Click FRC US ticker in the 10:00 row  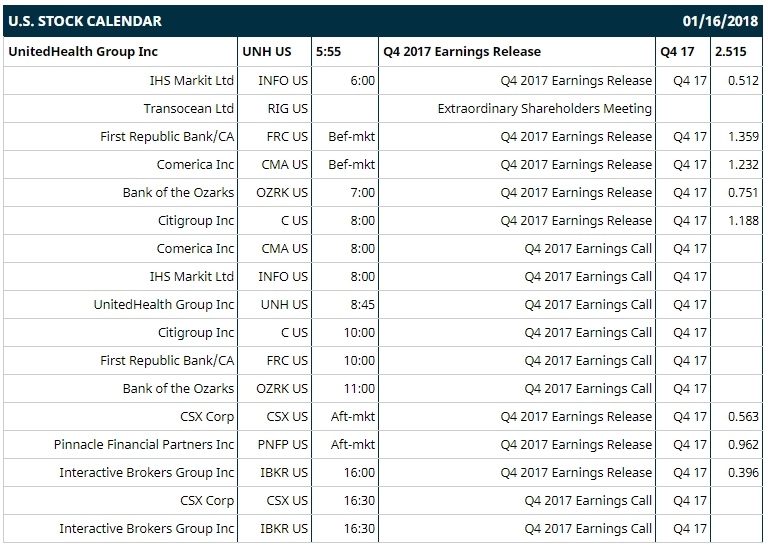click(x=287, y=360)
